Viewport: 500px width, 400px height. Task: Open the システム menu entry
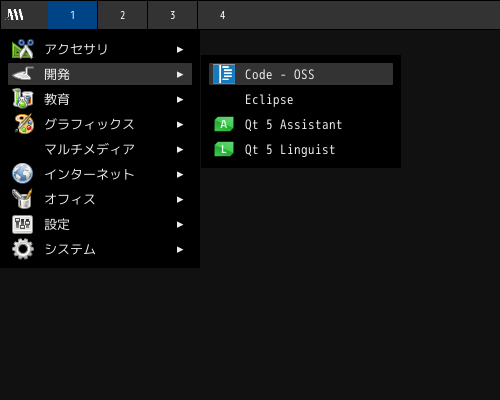[x=100, y=249]
